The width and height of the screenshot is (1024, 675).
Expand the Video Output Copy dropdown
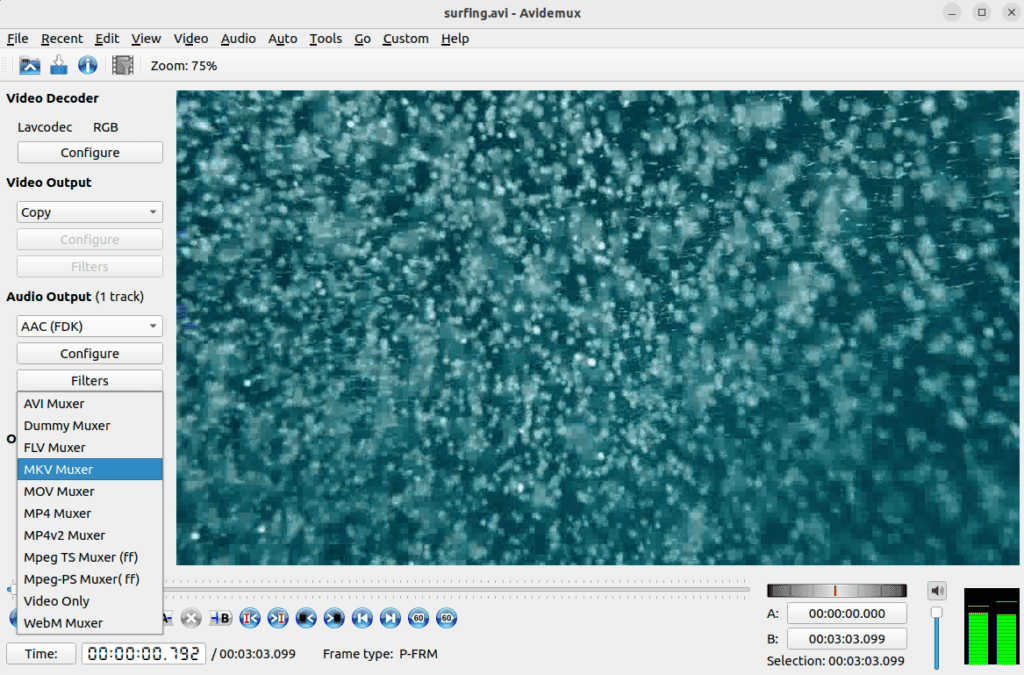pyautogui.click(x=89, y=212)
